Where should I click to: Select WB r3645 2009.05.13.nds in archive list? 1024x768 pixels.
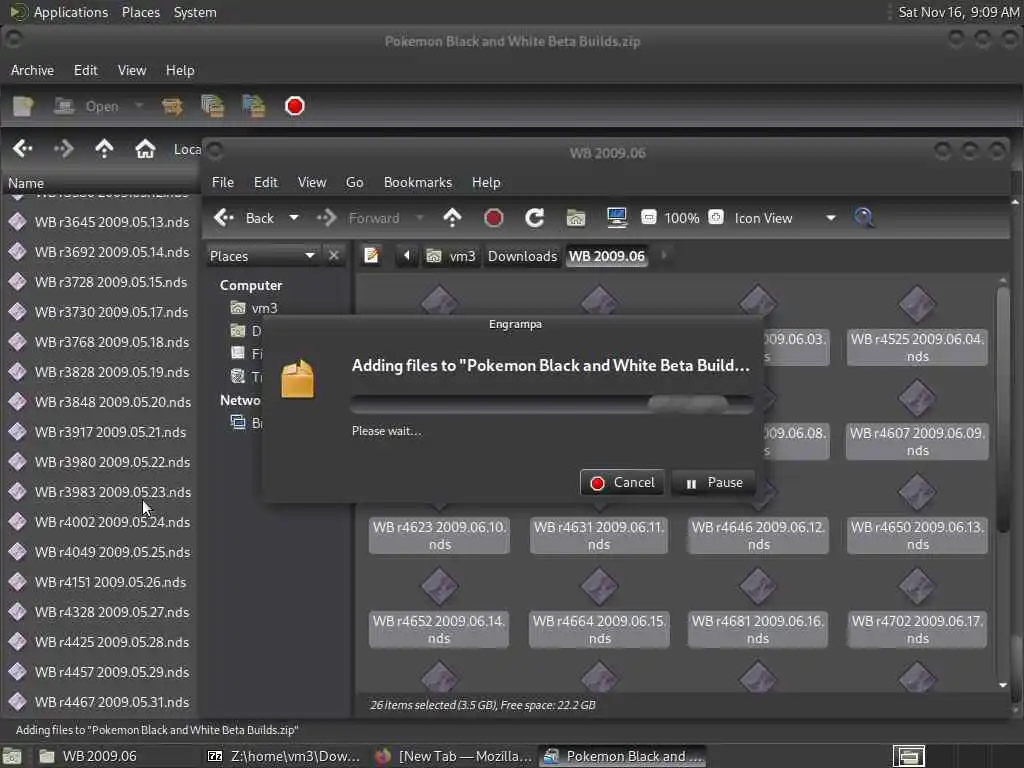[99, 222]
